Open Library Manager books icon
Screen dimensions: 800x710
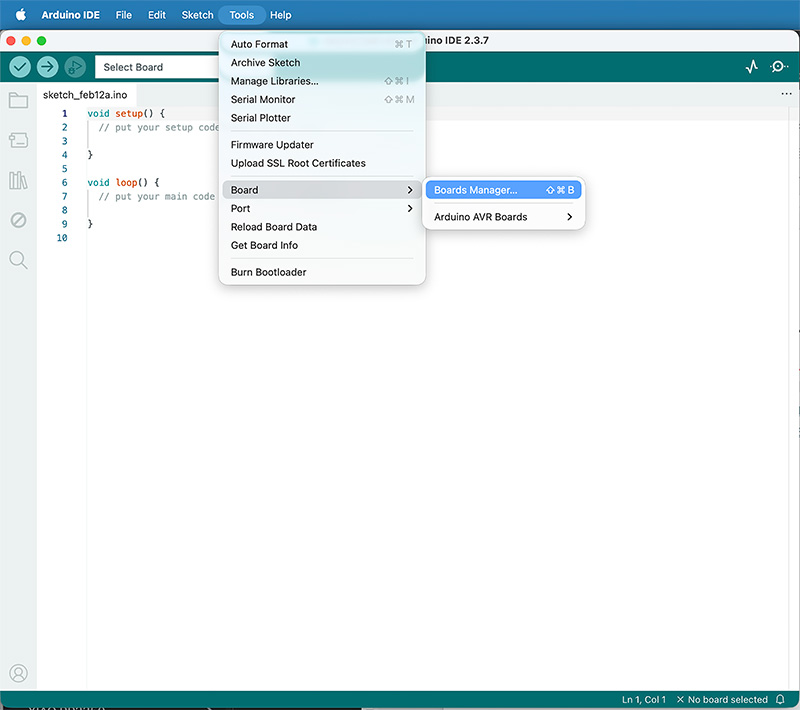coord(18,180)
